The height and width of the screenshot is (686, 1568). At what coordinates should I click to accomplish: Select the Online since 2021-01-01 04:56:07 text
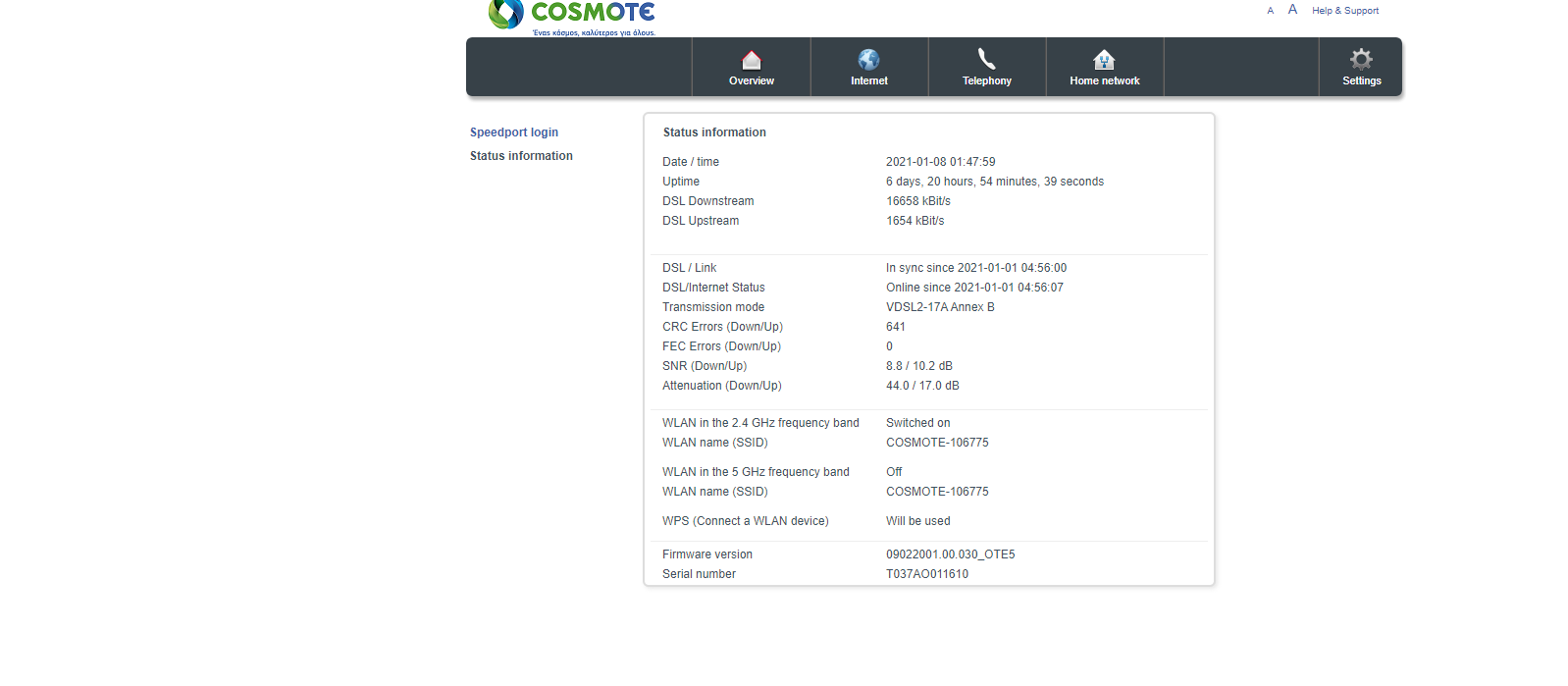click(x=974, y=288)
